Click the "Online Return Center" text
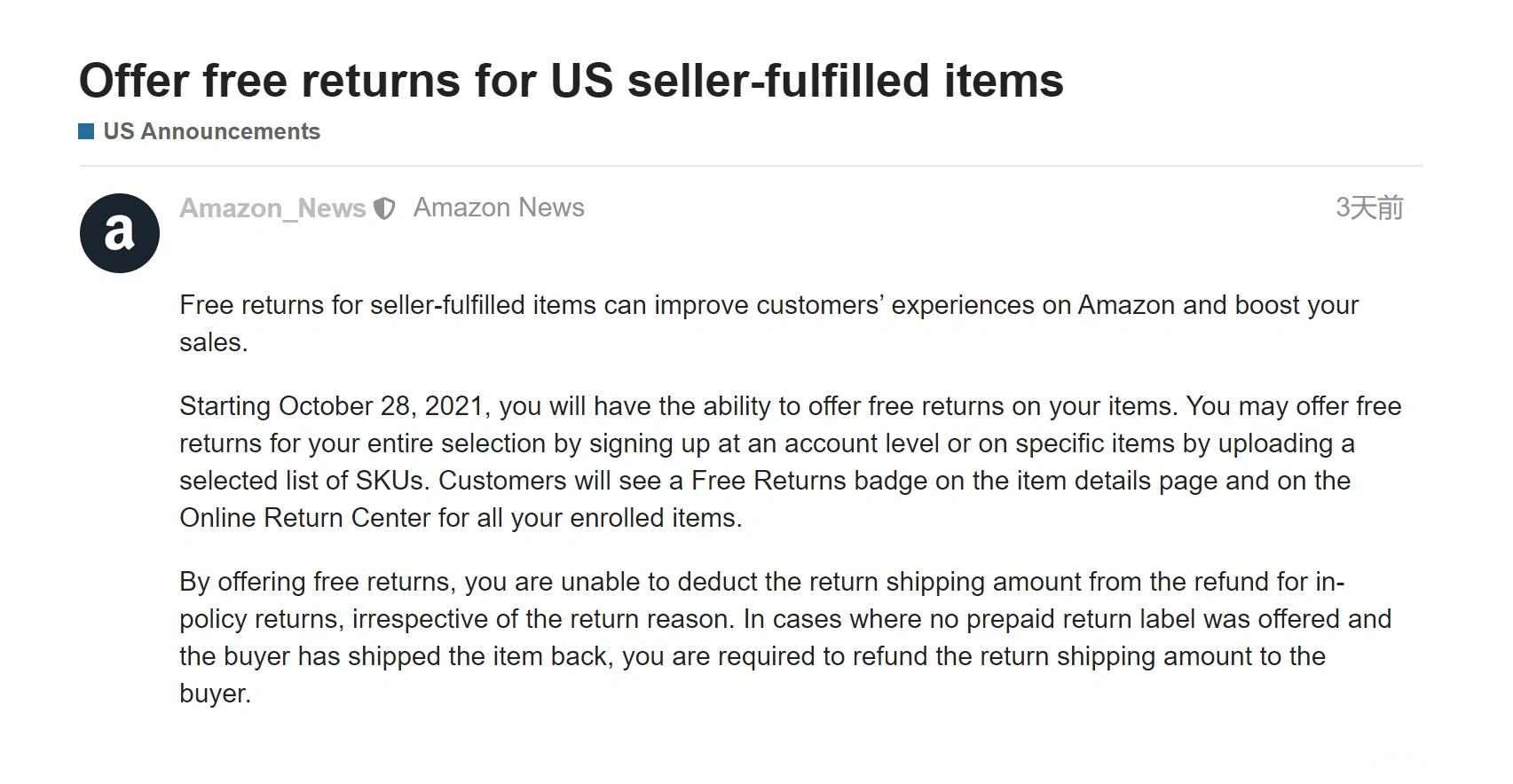 click(304, 518)
